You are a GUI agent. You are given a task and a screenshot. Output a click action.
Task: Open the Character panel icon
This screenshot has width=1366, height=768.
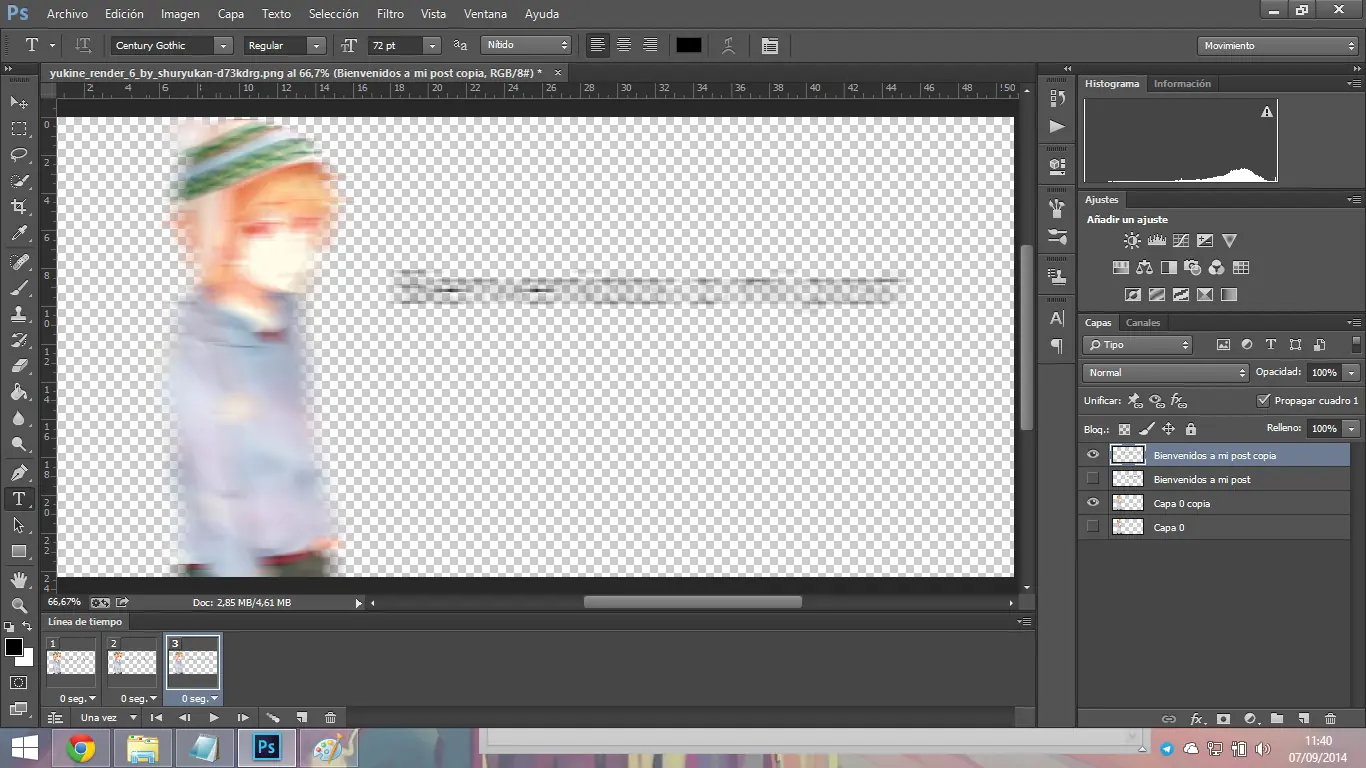click(1057, 318)
